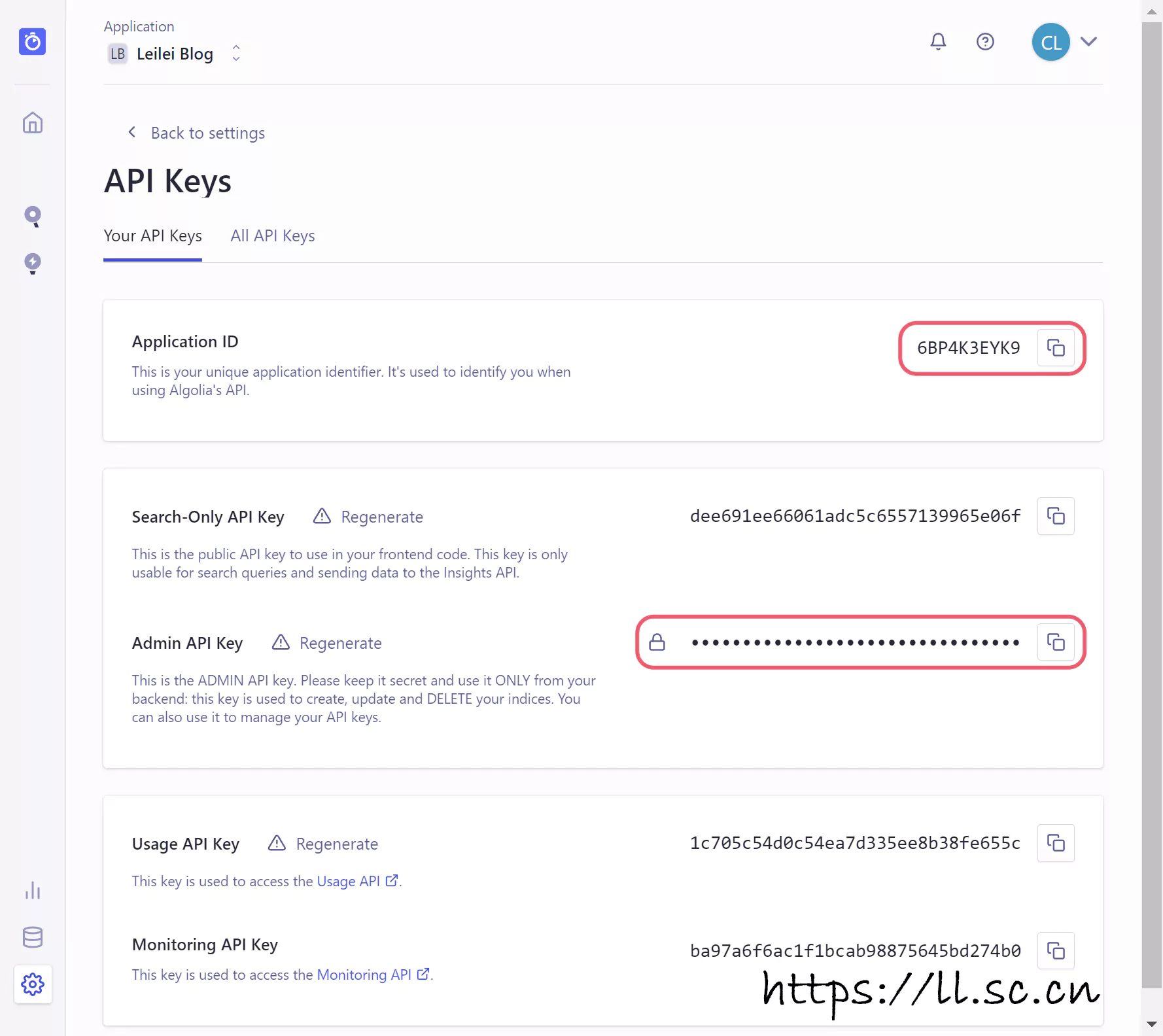Copy the Search-Only API Key

point(1055,516)
